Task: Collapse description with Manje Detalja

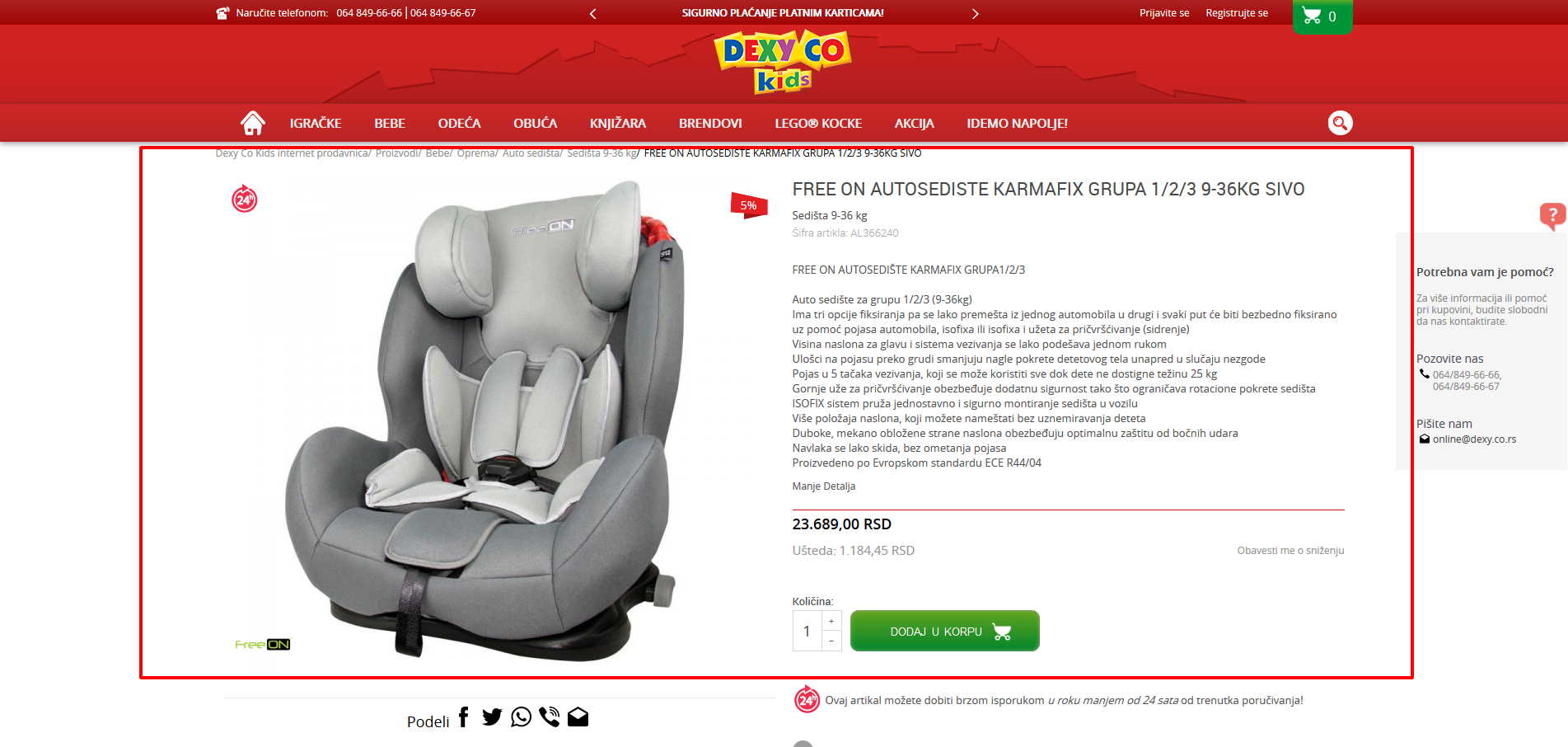Action: click(823, 486)
